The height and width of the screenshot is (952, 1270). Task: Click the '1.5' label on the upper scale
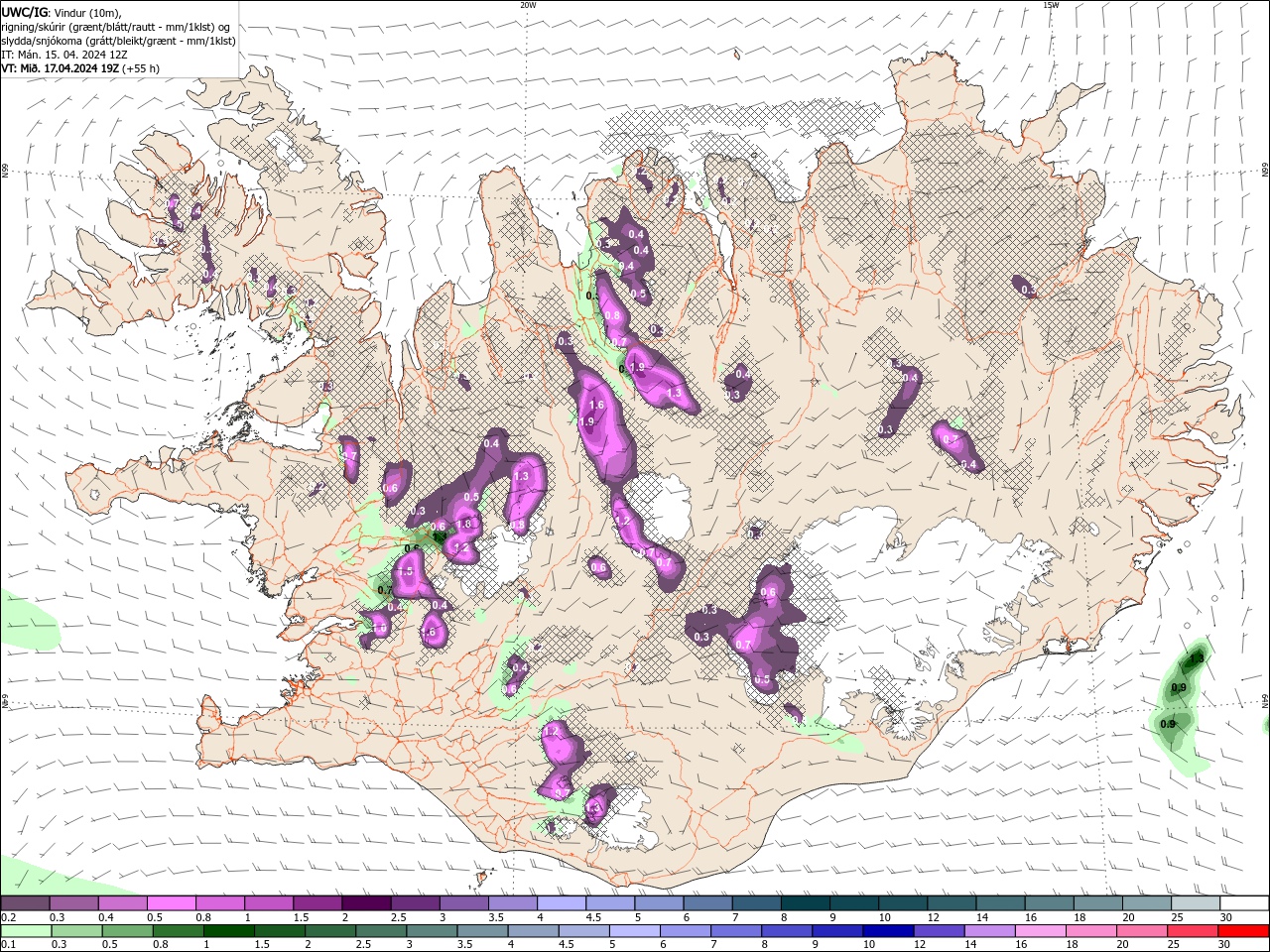(x=302, y=917)
